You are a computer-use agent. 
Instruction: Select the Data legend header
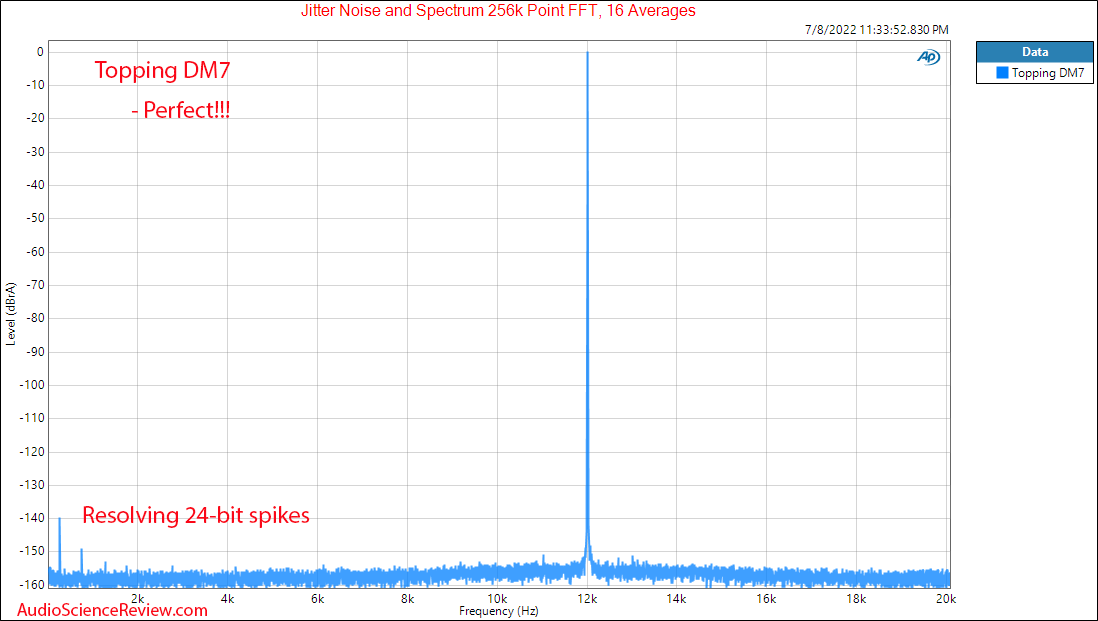(x=1034, y=52)
